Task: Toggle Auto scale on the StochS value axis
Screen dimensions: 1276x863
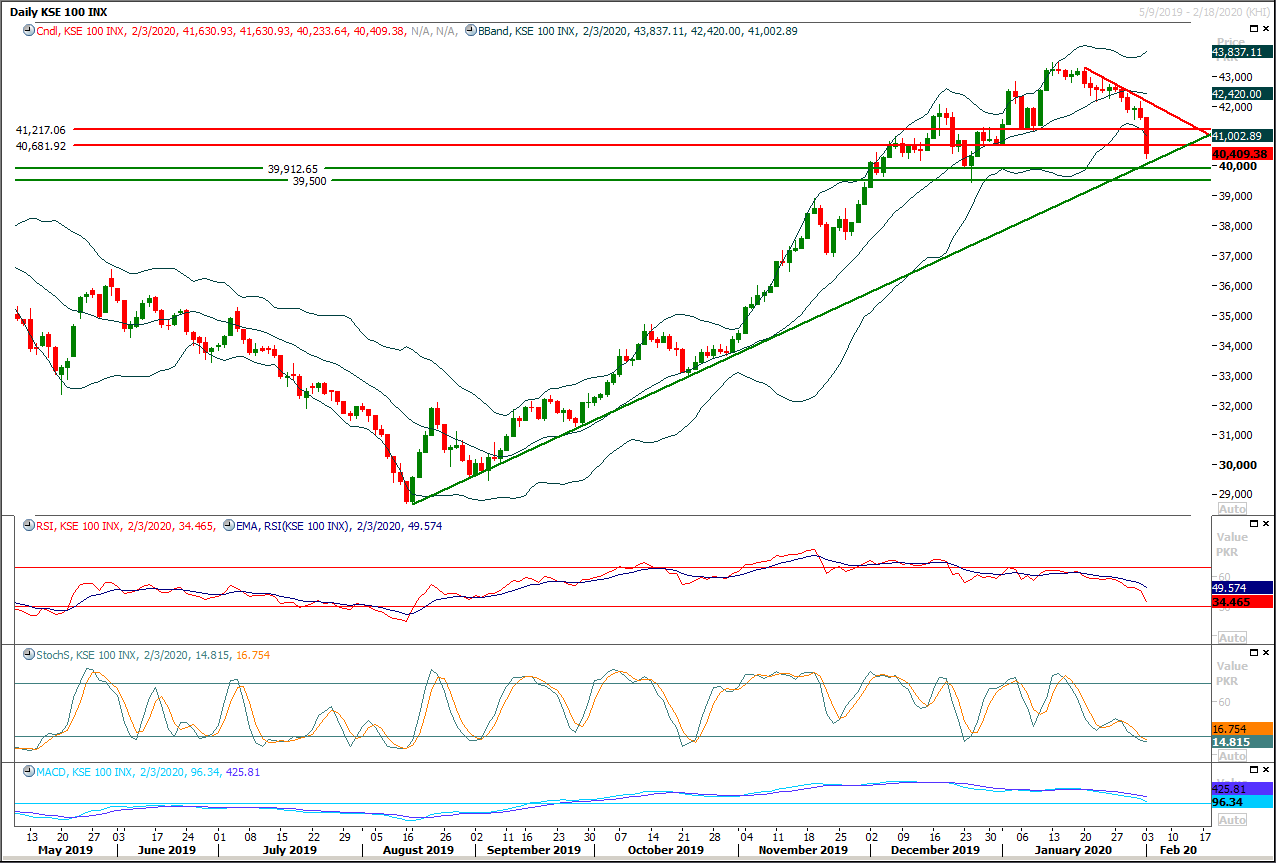Action: (x=1230, y=756)
